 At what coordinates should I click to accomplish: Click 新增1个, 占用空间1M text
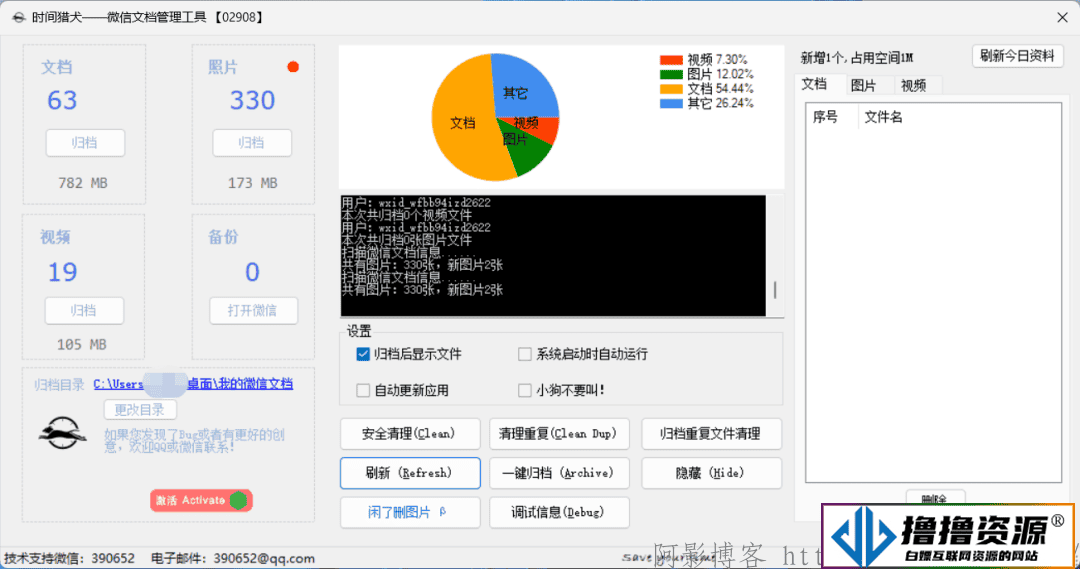coord(857,58)
